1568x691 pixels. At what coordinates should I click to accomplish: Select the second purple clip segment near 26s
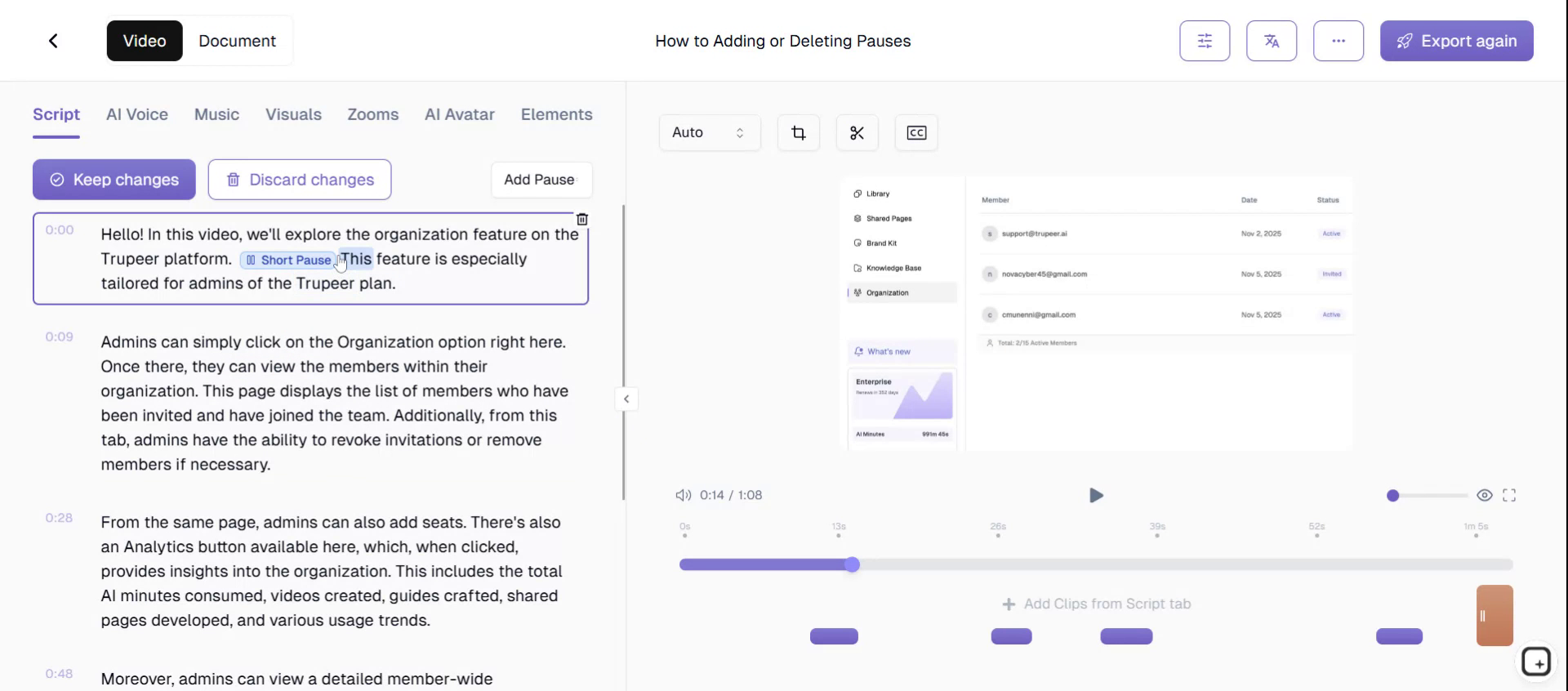tap(1011, 636)
